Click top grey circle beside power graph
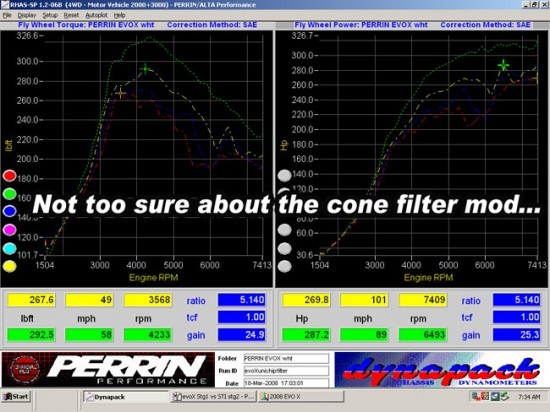This screenshot has width=550, height=412. 284,176
